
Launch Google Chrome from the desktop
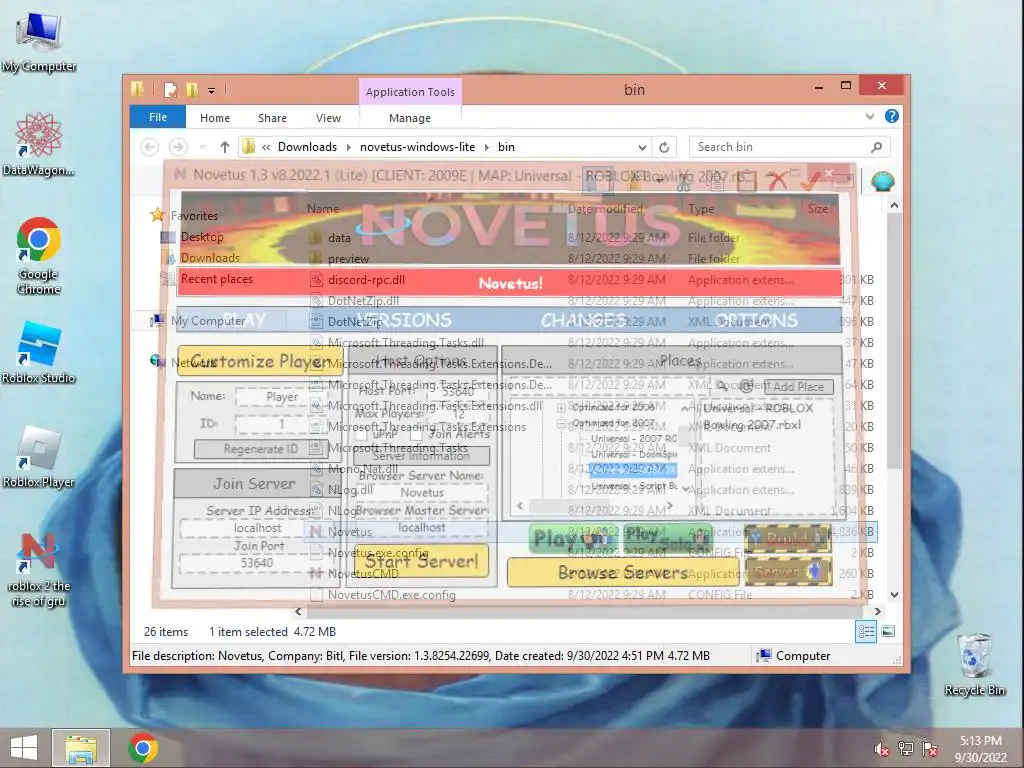click(39, 256)
